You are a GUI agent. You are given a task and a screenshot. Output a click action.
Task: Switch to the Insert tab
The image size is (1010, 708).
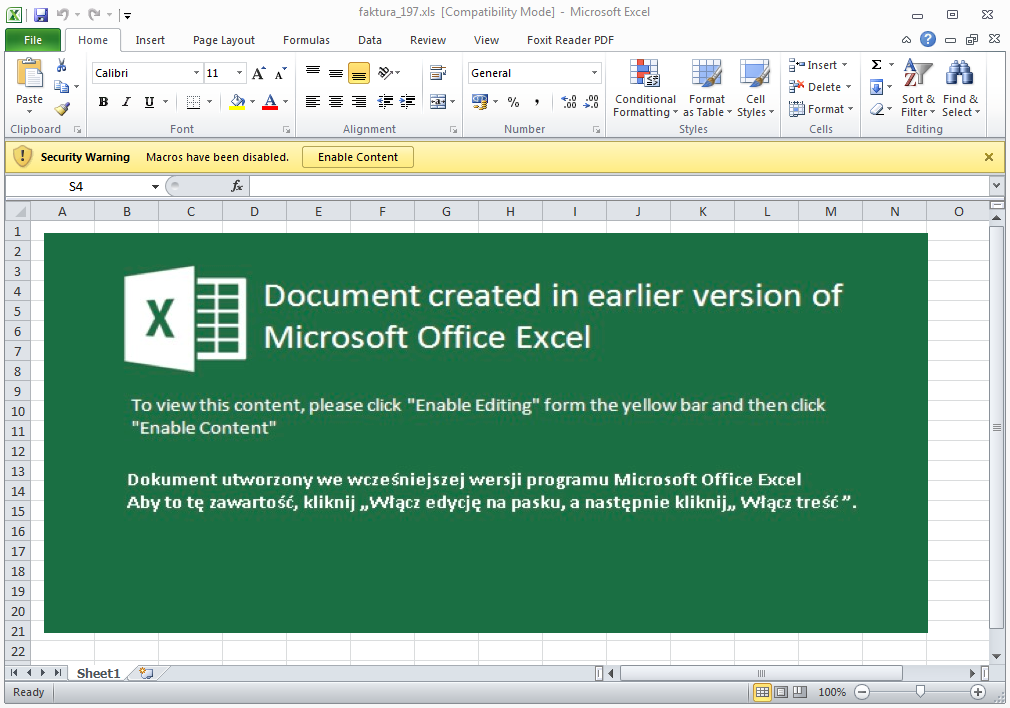[x=150, y=40]
